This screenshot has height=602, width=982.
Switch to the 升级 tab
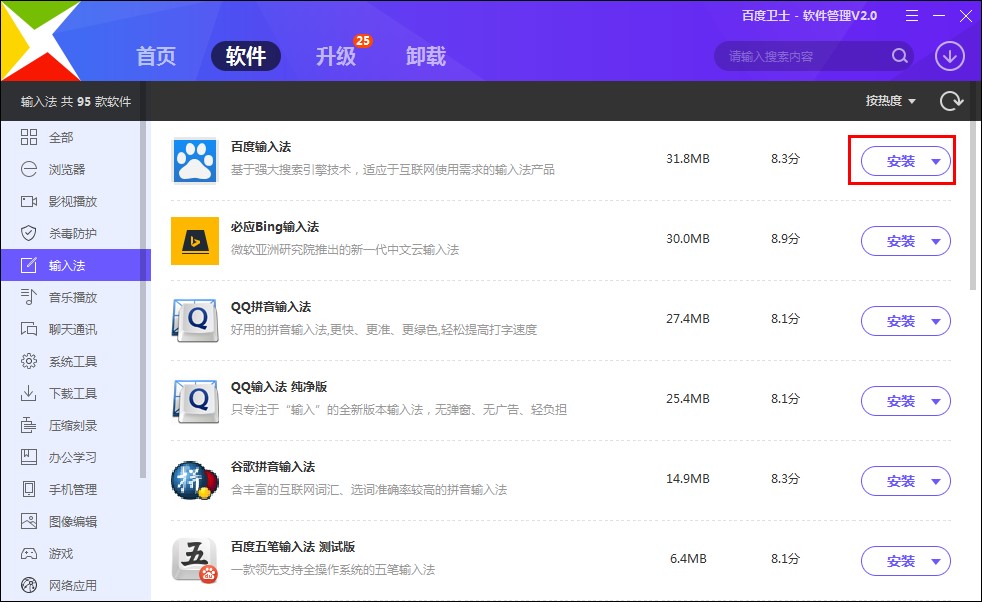point(336,56)
